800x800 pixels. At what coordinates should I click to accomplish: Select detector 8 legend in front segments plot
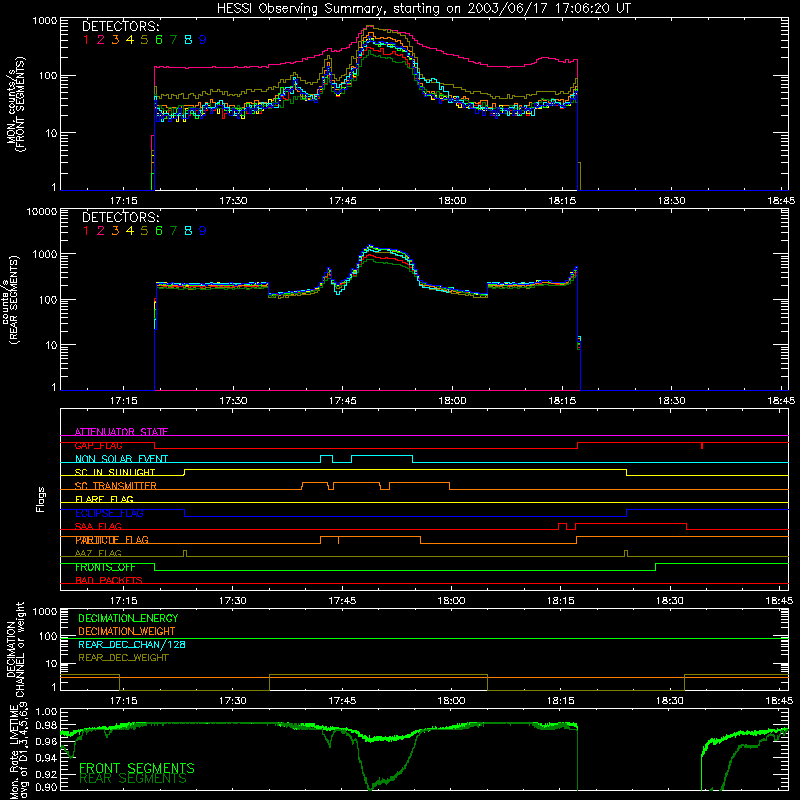tap(188, 40)
